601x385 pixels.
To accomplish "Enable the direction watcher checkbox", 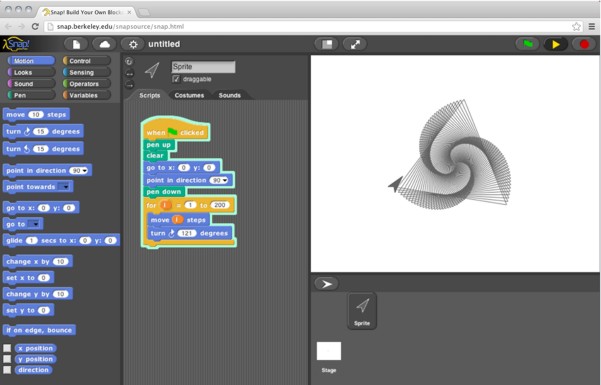I will 7,370.
